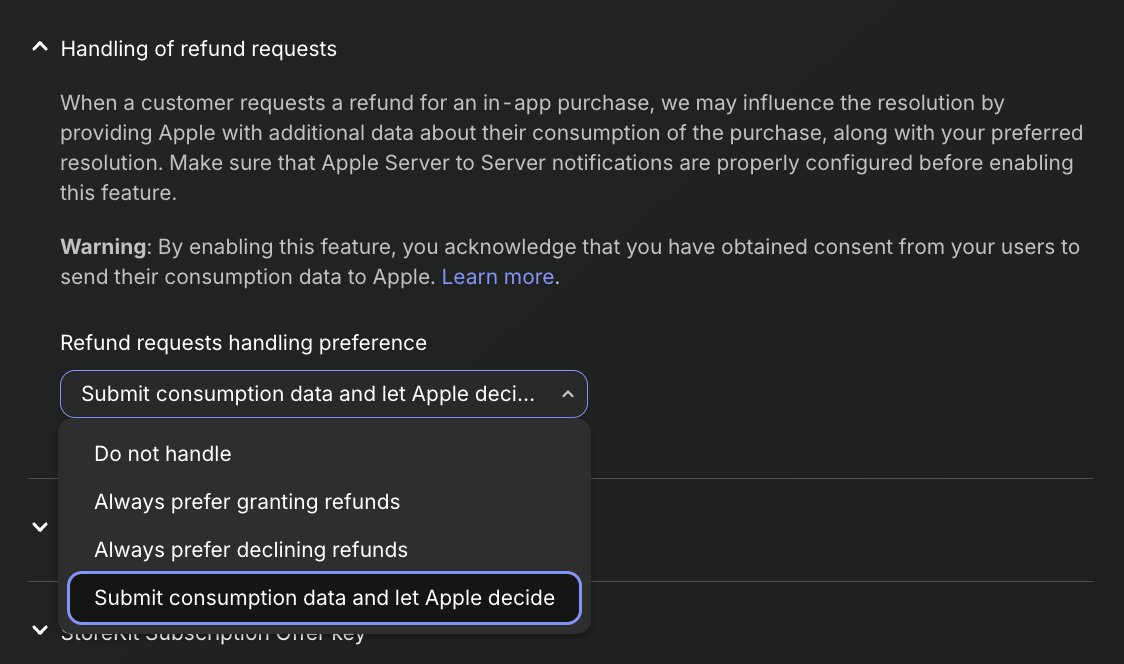The width and height of the screenshot is (1124, 664).
Task: Choose Always prefer declining refunds
Action: coord(251,550)
